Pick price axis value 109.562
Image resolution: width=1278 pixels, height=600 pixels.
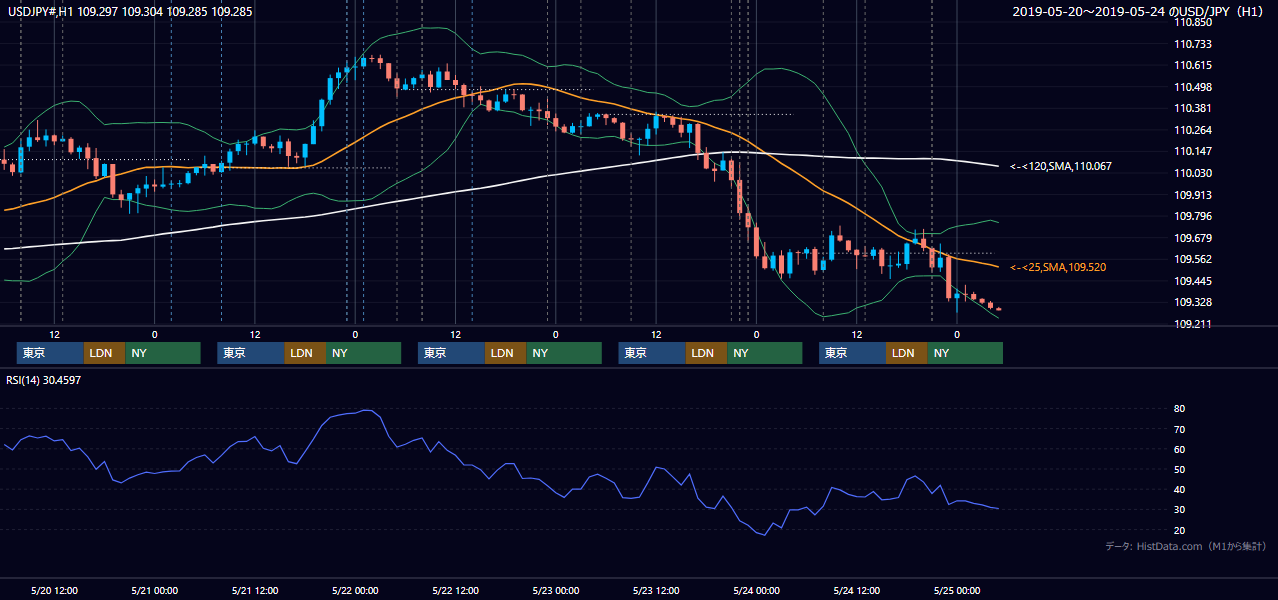click(x=1193, y=259)
